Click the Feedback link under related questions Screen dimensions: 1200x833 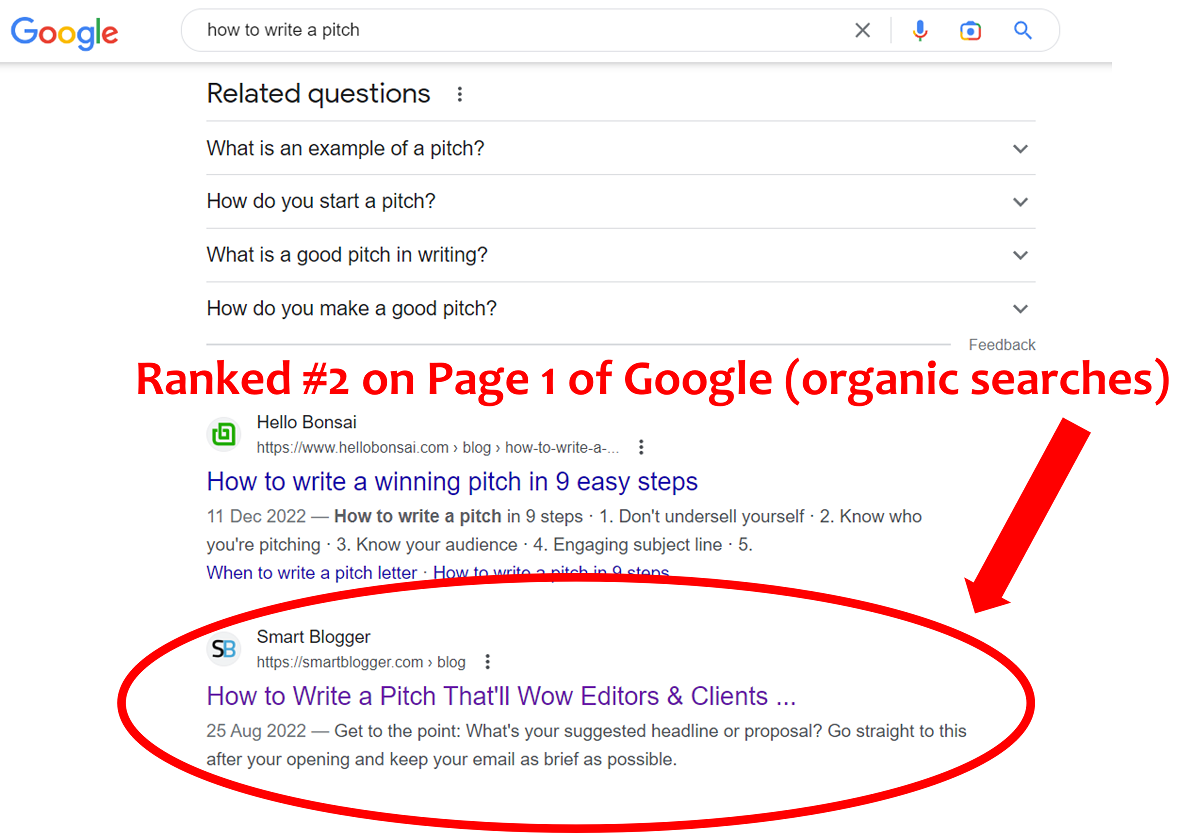pos(1002,345)
